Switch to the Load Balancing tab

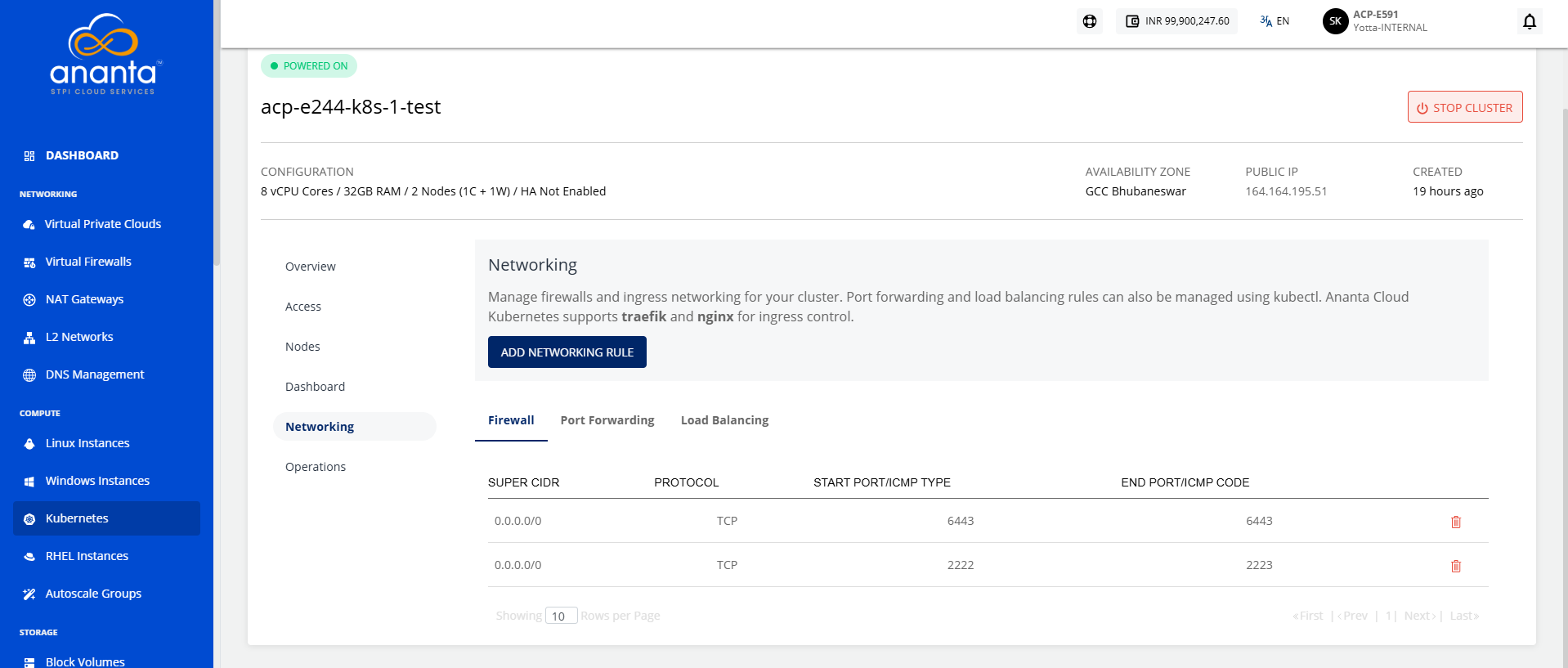[x=724, y=420]
